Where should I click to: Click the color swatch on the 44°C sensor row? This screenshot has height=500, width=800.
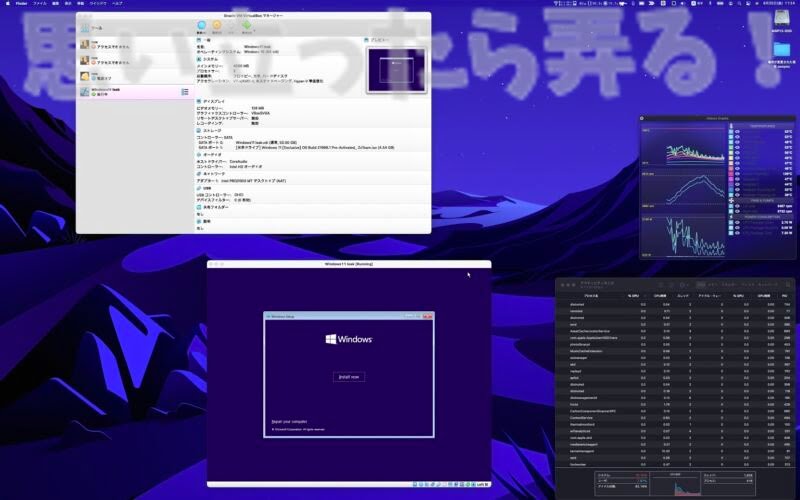click(731, 184)
